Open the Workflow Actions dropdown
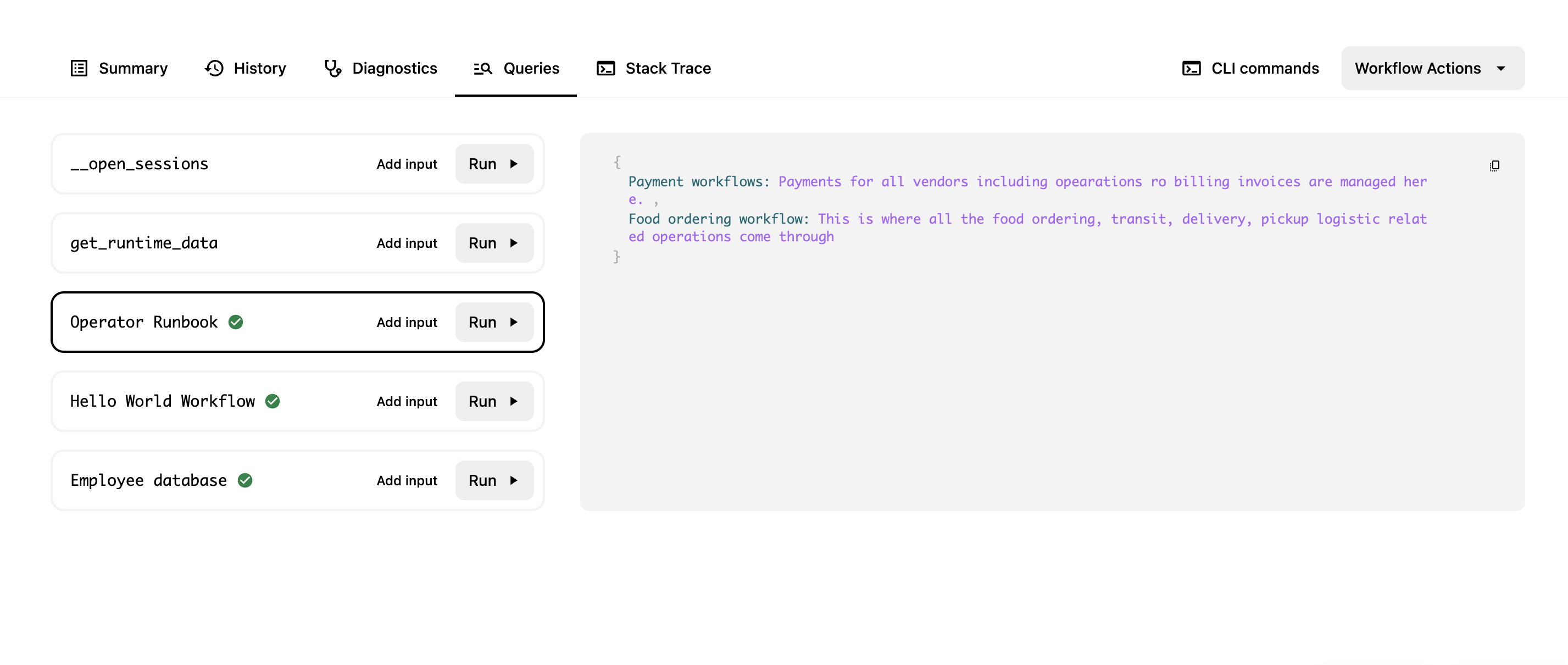The height and width of the screenshot is (665, 1568). tap(1432, 68)
